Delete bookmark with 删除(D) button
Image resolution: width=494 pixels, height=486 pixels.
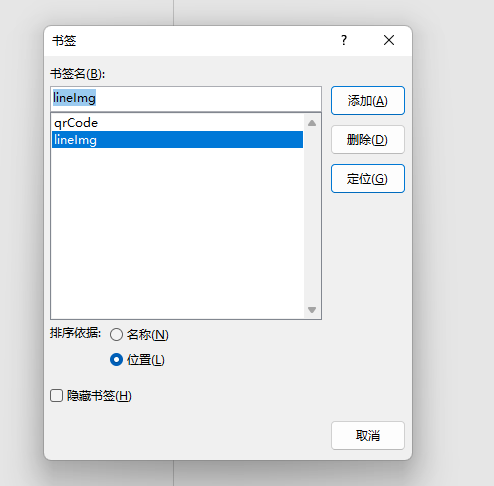(x=368, y=140)
